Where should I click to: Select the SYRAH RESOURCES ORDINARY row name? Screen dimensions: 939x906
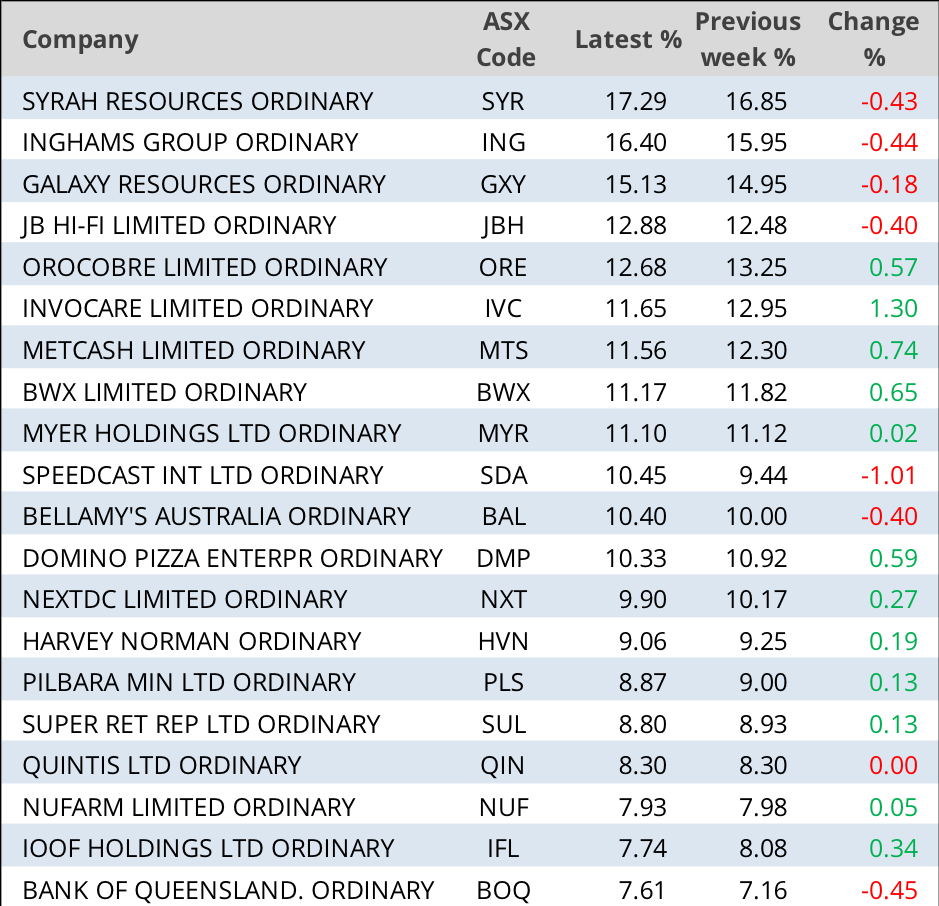coord(197,101)
